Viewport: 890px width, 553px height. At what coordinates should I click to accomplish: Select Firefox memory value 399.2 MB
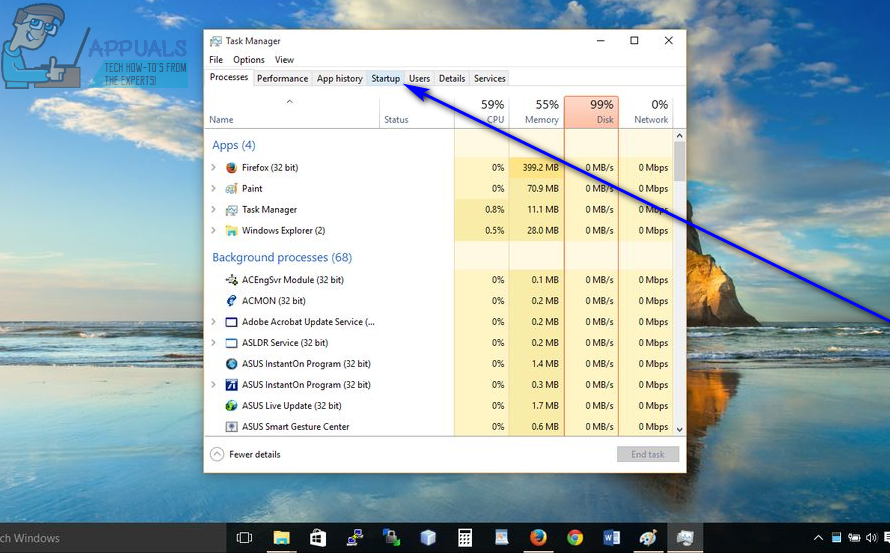pyautogui.click(x=540, y=167)
